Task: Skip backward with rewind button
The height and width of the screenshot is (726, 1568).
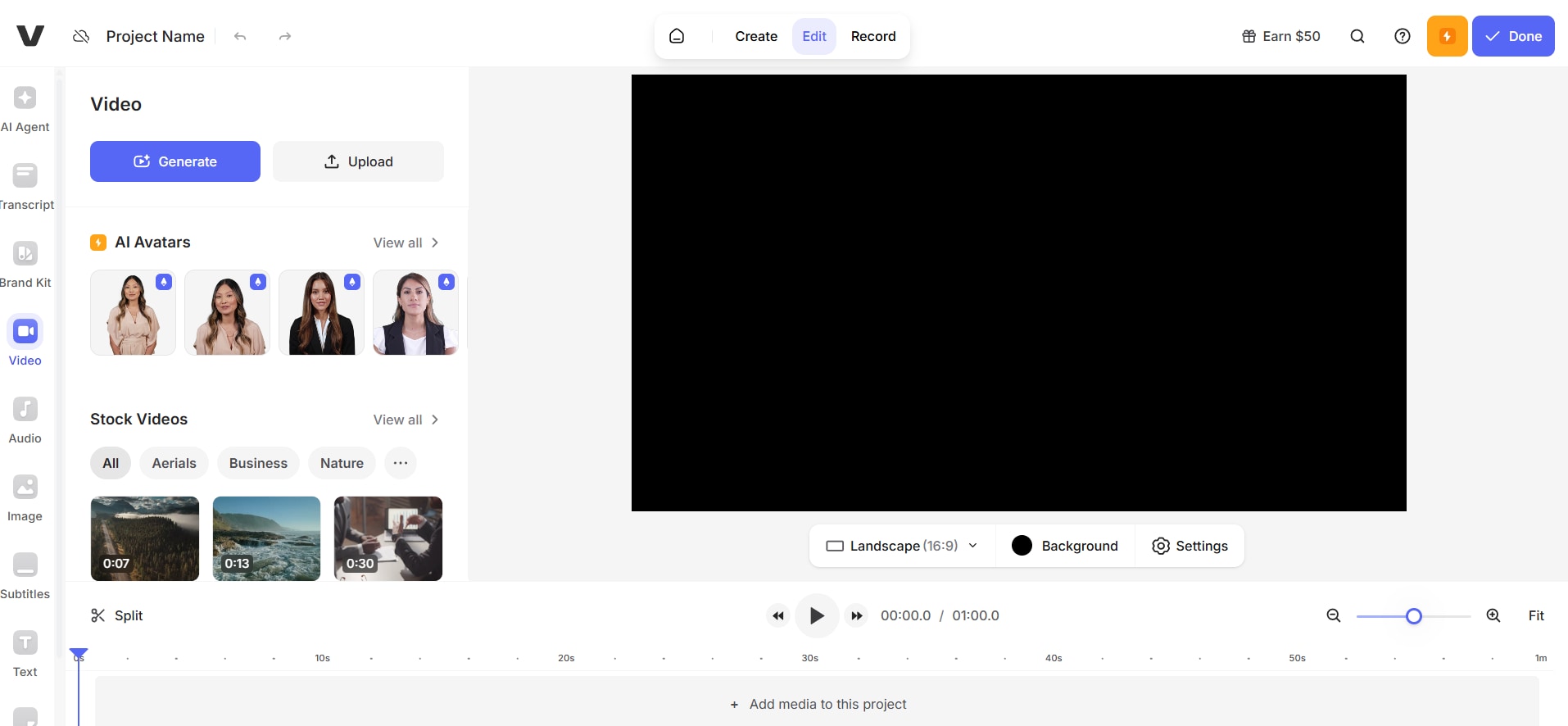Action: (777, 615)
